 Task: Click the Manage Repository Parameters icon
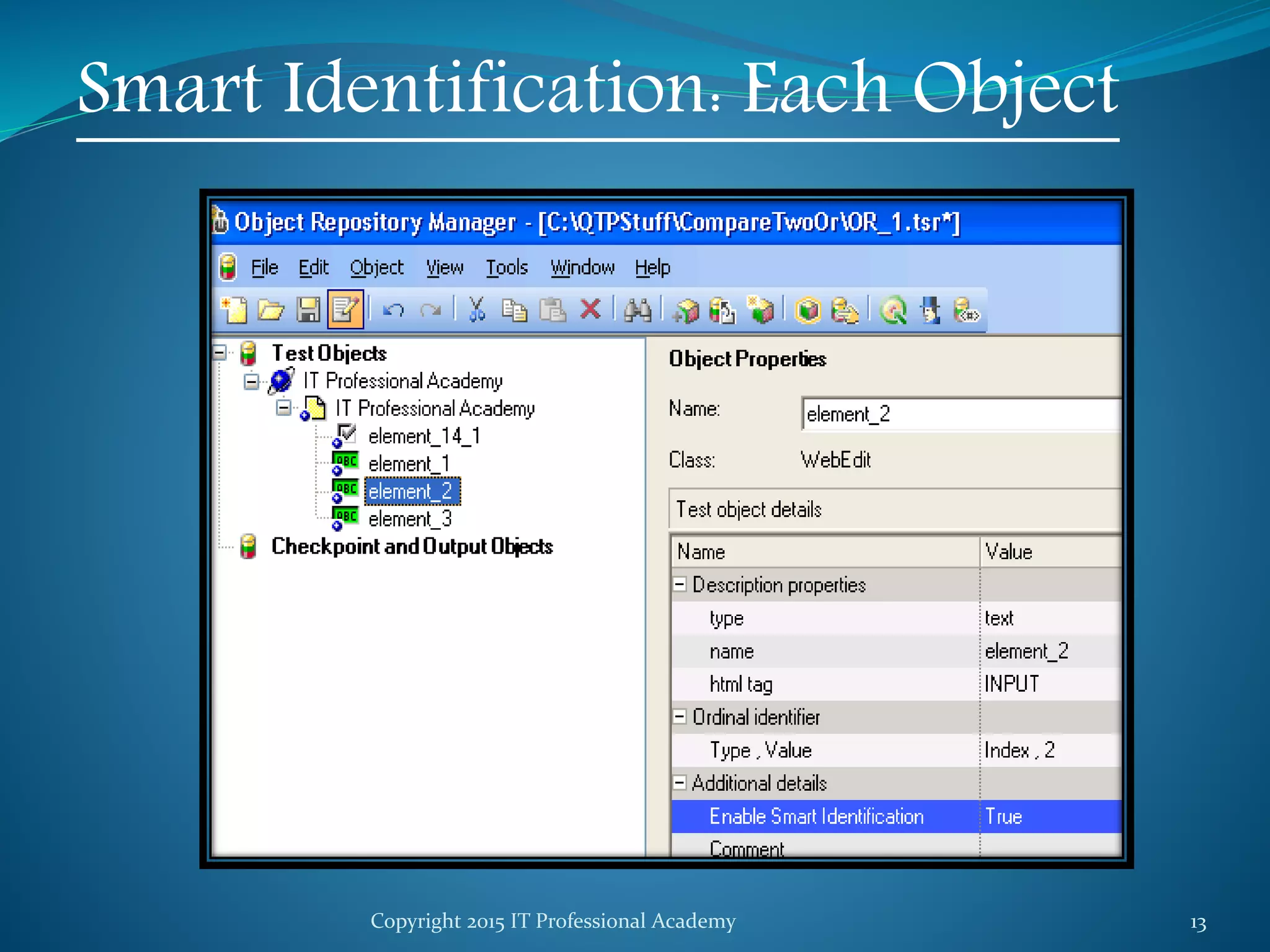click(x=966, y=310)
